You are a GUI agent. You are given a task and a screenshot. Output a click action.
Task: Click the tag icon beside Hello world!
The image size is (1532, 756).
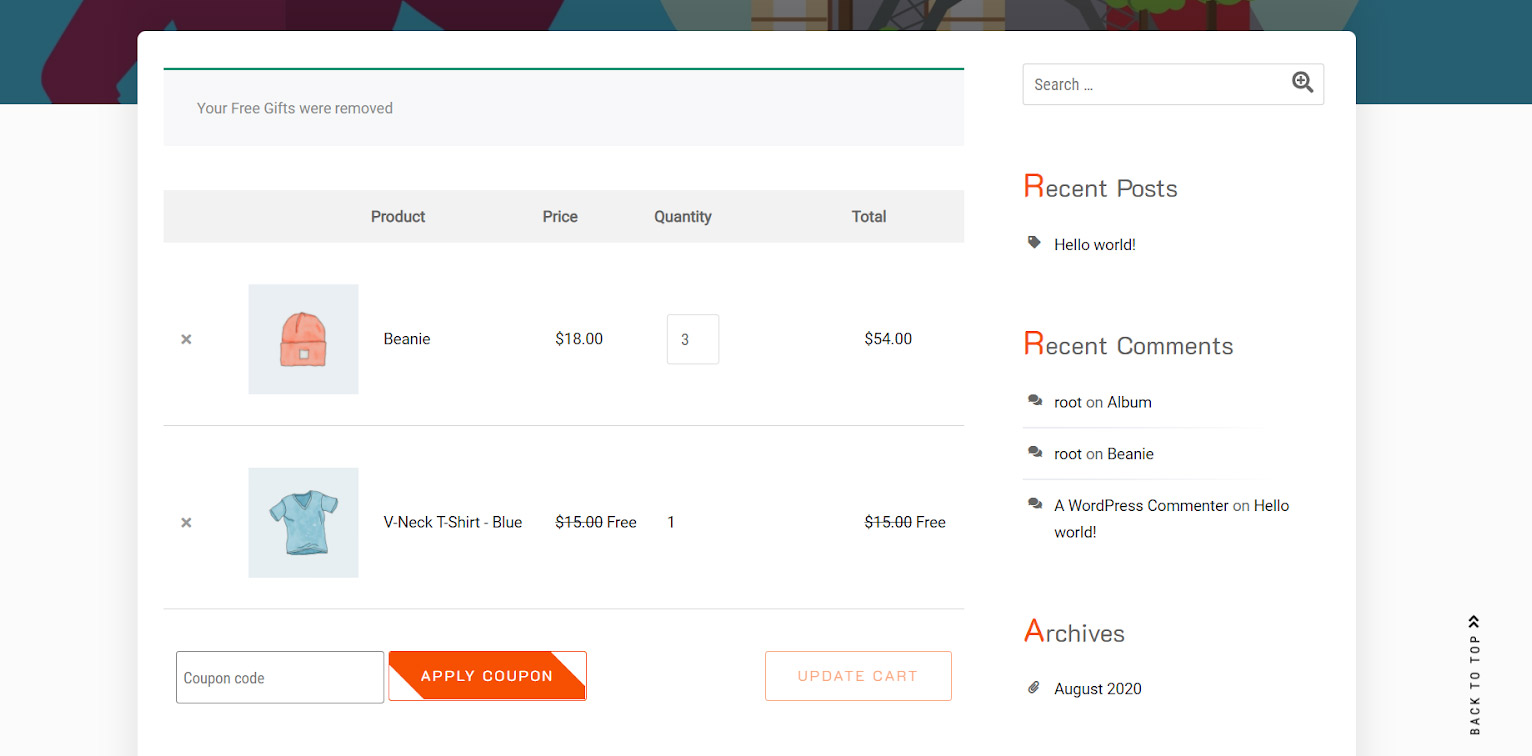coord(1034,243)
